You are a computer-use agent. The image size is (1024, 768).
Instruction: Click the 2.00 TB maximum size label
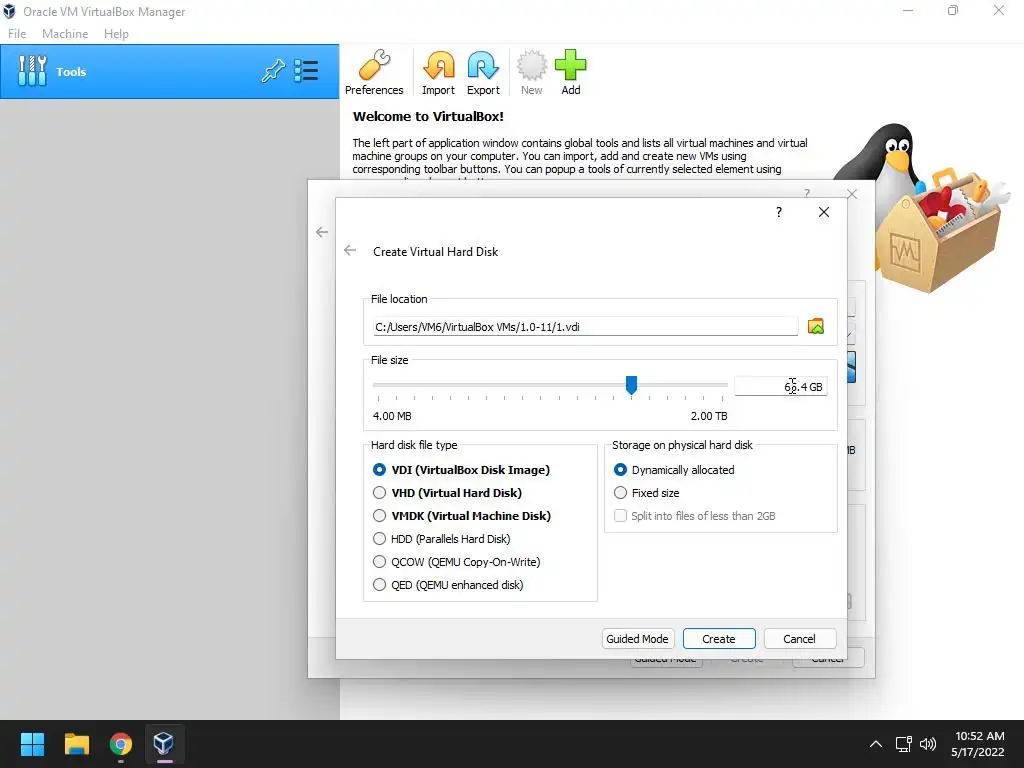pos(709,416)
